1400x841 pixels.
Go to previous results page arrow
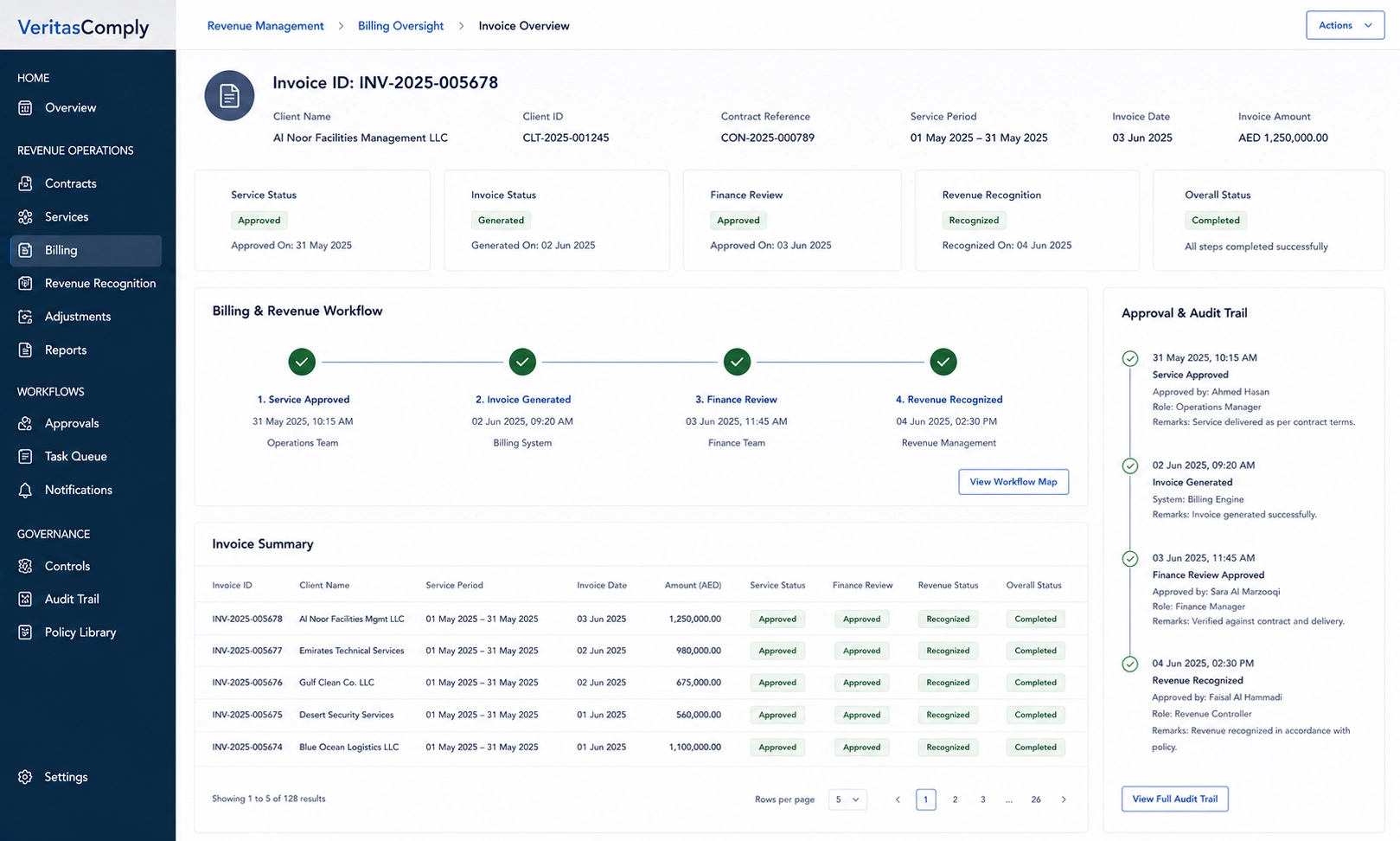898,799
